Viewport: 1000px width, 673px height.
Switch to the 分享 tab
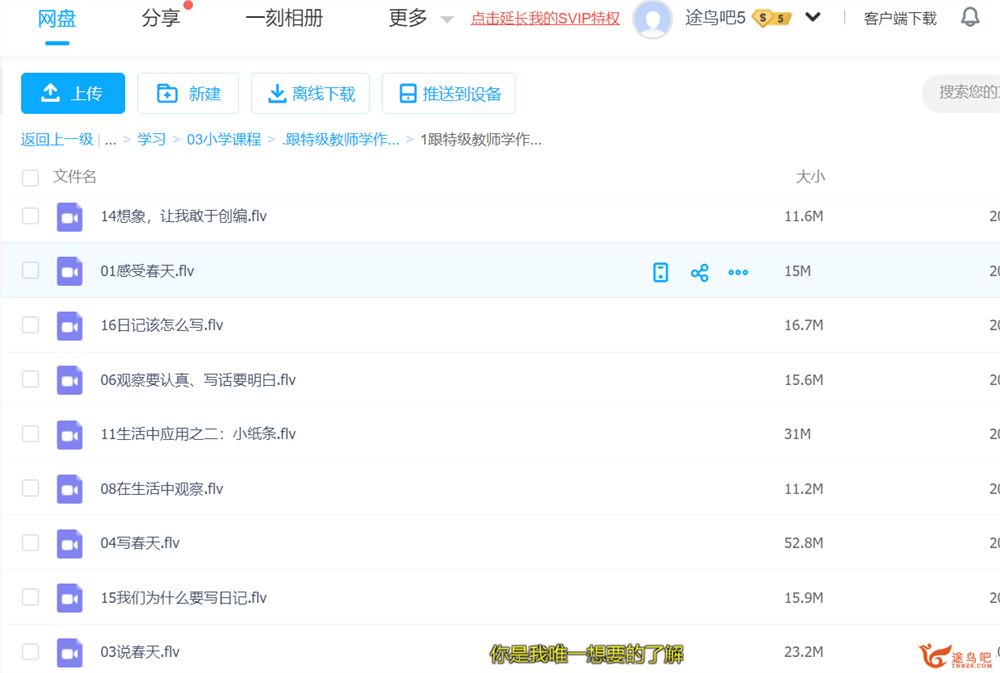coord(161,18)
